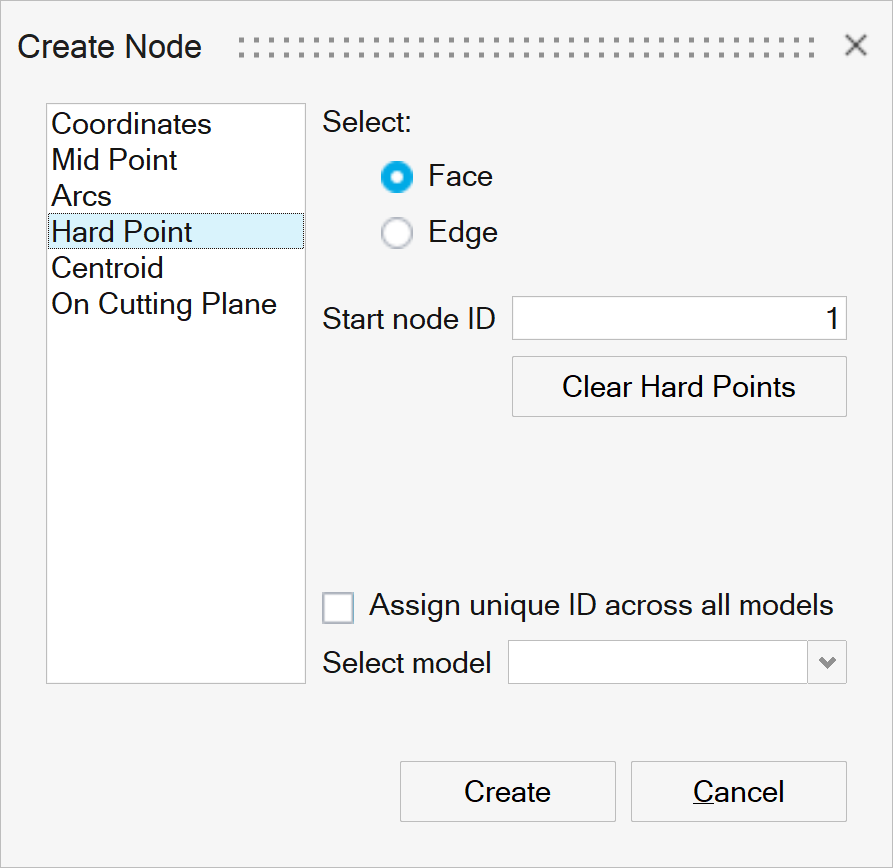The width and height of the screenshot is (893, 868).
Task: Click the Start node ID label
Action: click(x=408, y=320)
